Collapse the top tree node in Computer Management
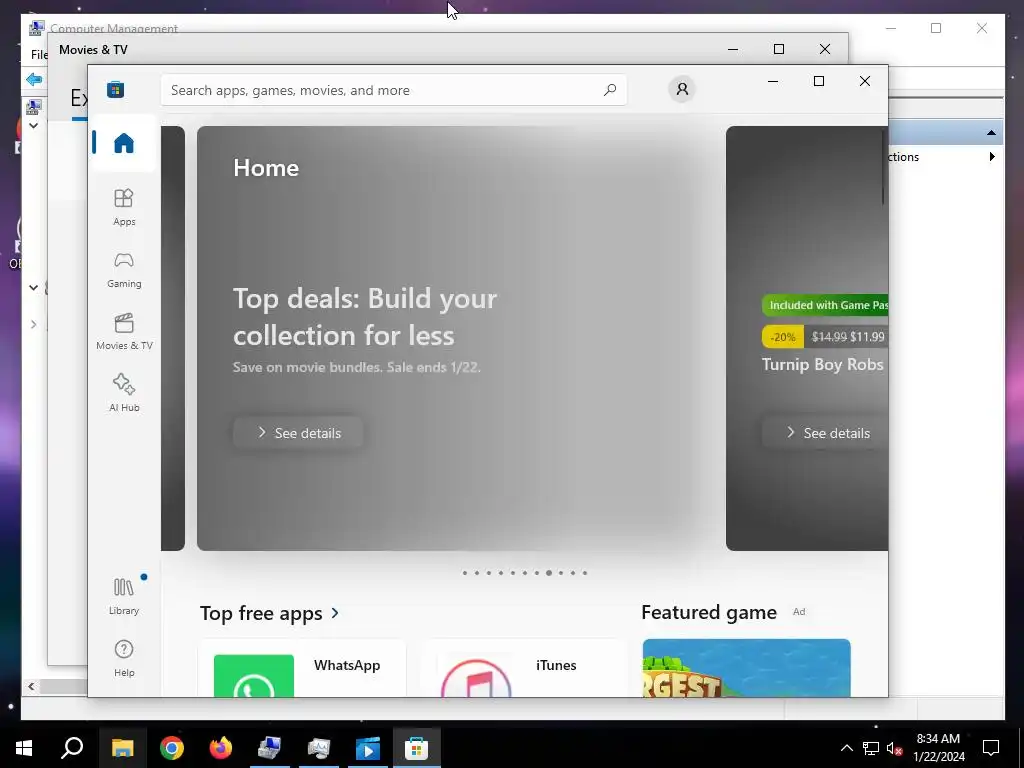 33,125
